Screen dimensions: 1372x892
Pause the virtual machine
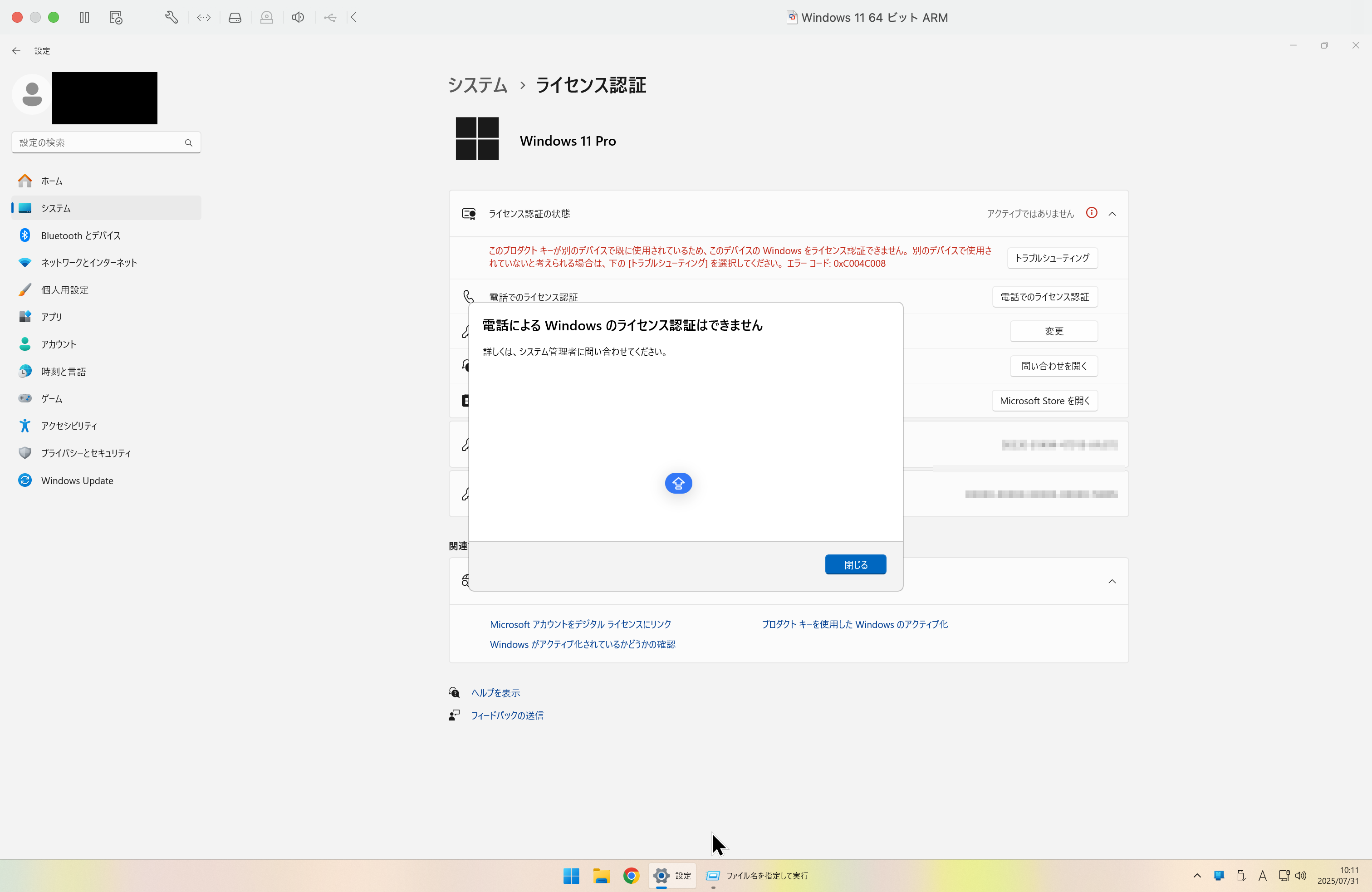(83, 17)
